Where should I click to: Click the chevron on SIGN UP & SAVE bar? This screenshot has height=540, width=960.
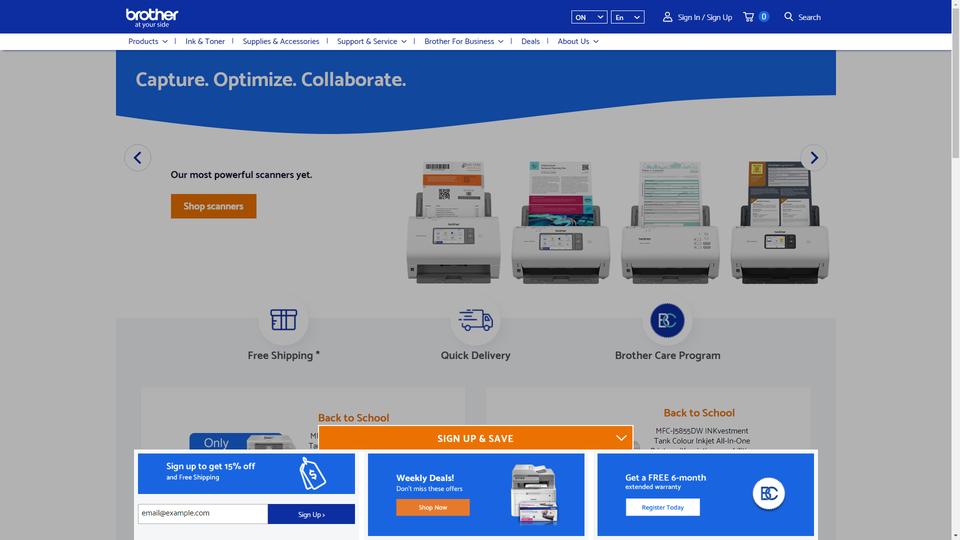pyautogui.click(x=621, y=438)
